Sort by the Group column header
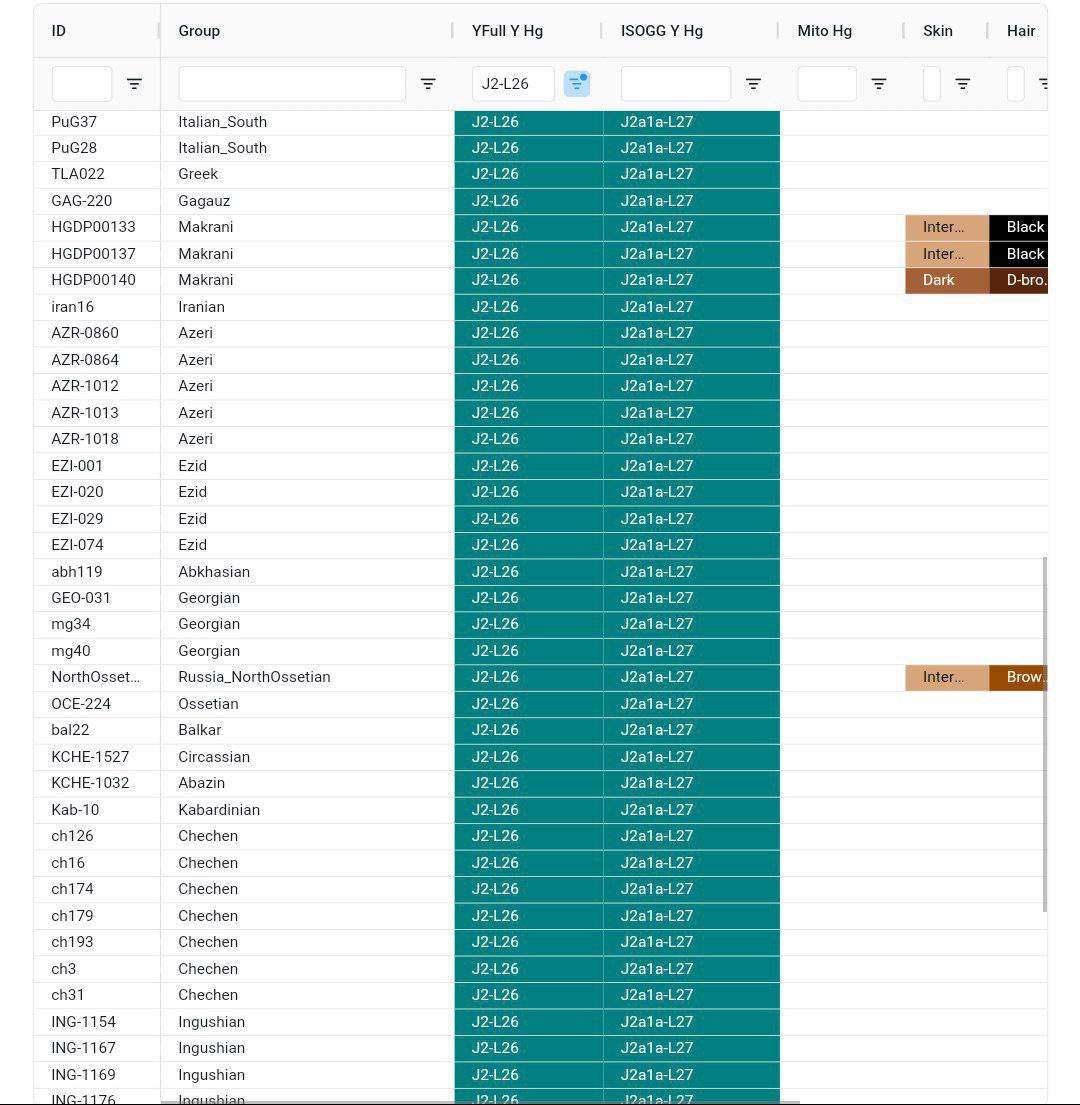 click(x=199, y=31)
